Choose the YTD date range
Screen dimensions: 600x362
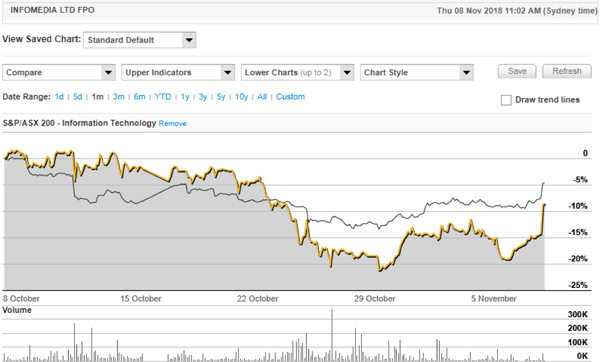click(163, 97)
